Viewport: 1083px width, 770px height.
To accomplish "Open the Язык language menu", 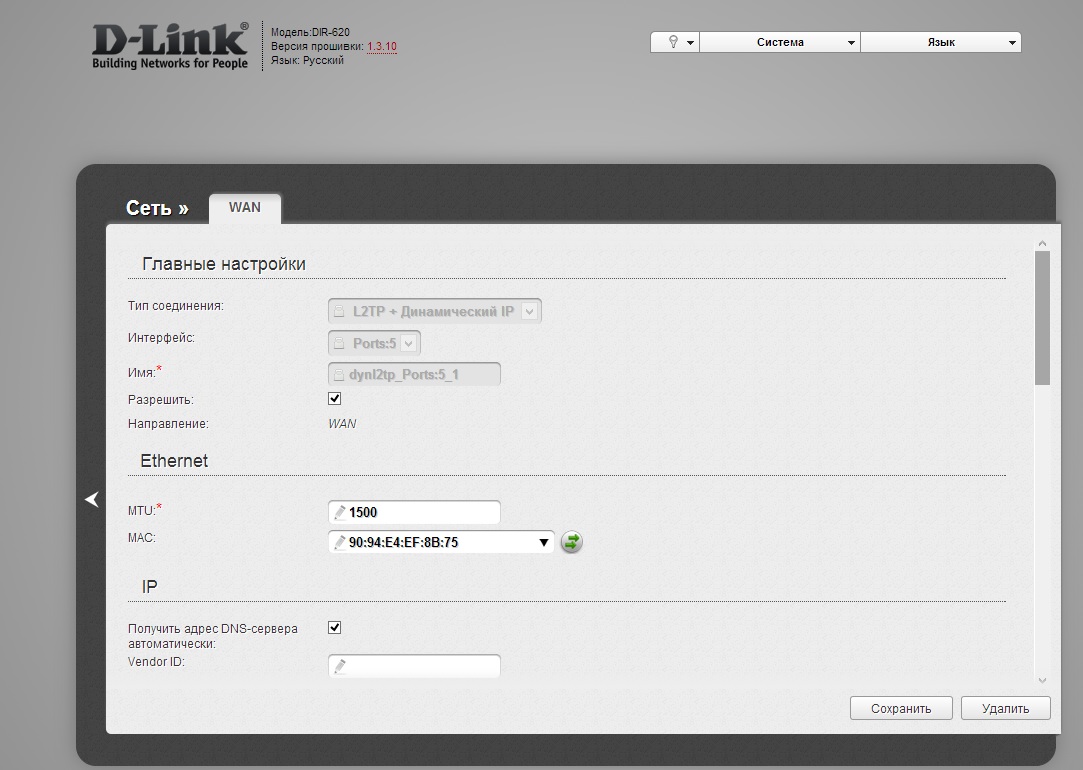I will [940, 42].
